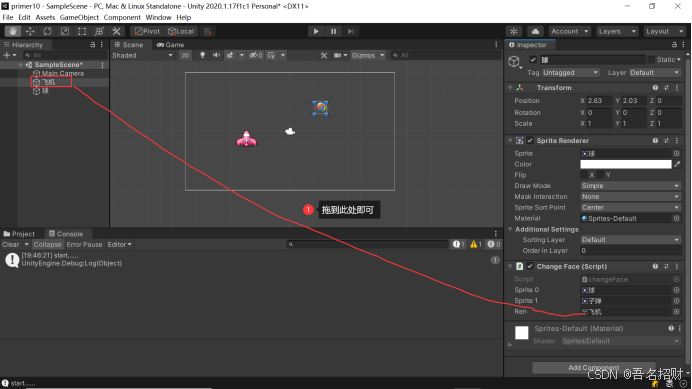This screenshot has width=692, height=389.
Task: Toggle console info message filter
Action: (459, 244)
